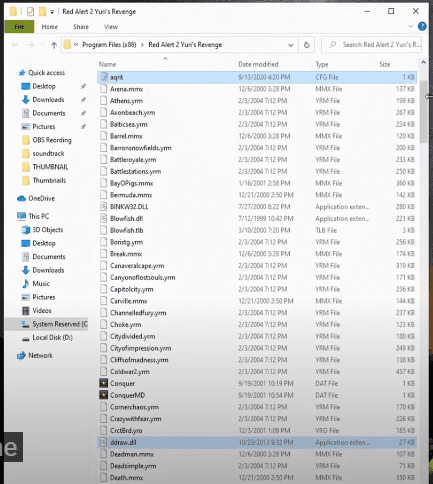The image size is (433, 484).
Task: Select the Arena.mmx file
Action: (257, 89)
